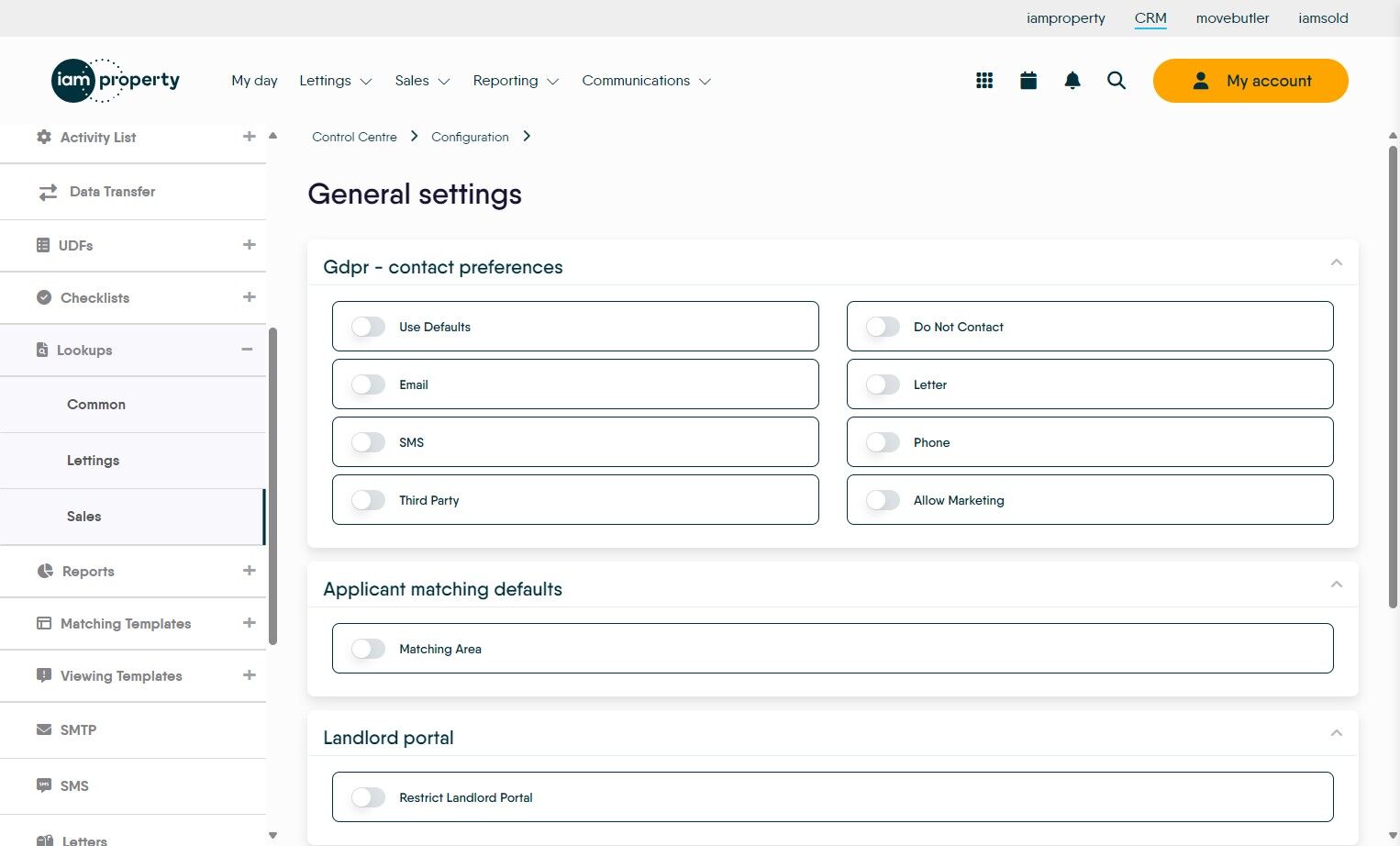Select Common under Lookups
Screen dimensions: 1400x846
[96, 405]
